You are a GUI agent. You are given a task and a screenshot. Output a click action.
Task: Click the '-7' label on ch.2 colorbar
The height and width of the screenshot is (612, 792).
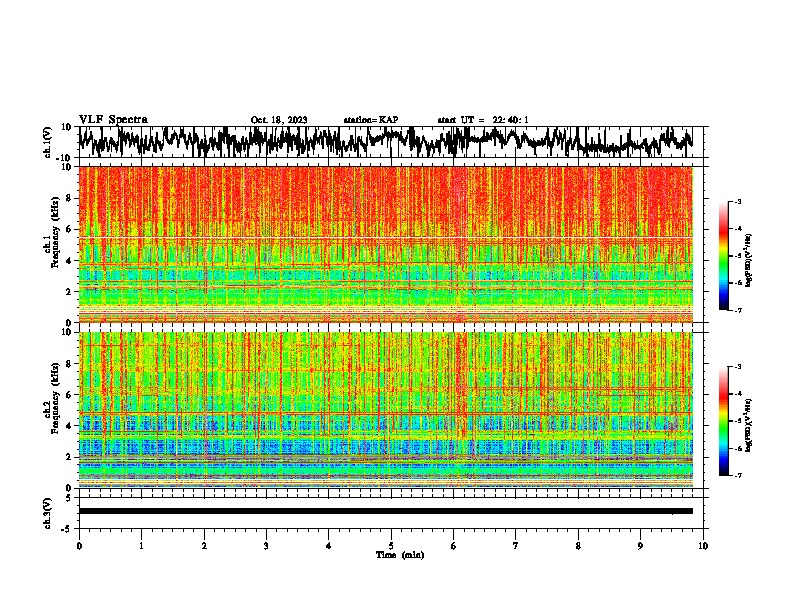coord(737,475)
